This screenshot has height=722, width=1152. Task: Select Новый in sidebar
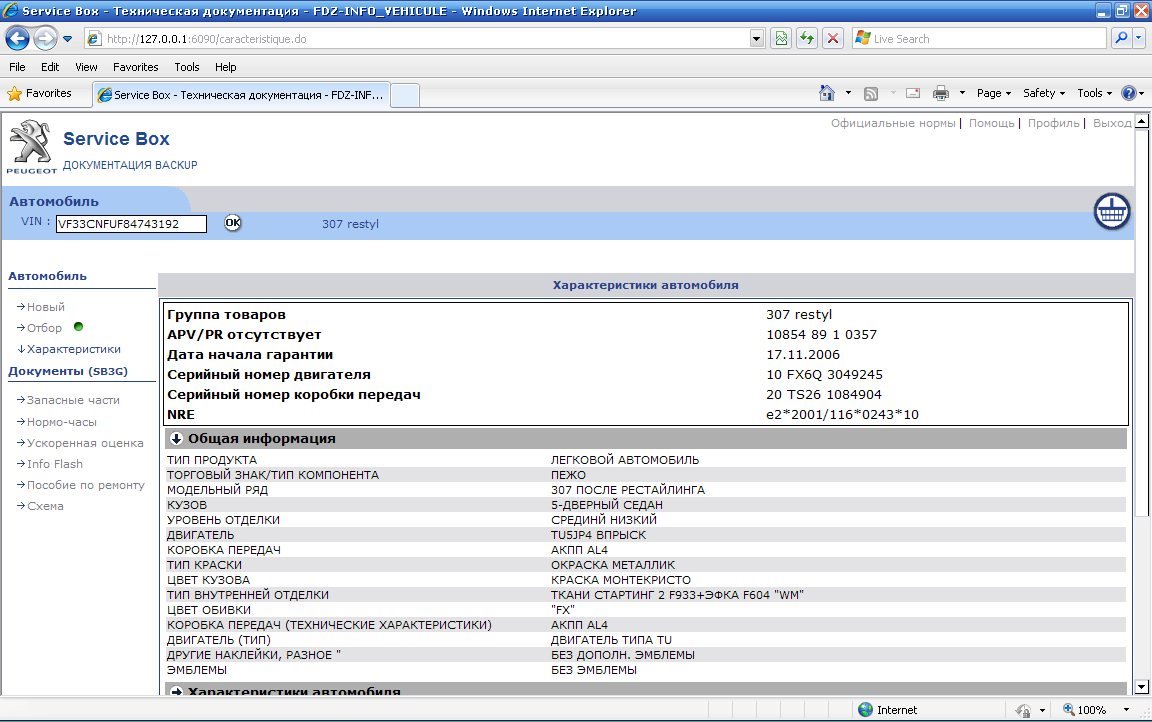[46, 307]
